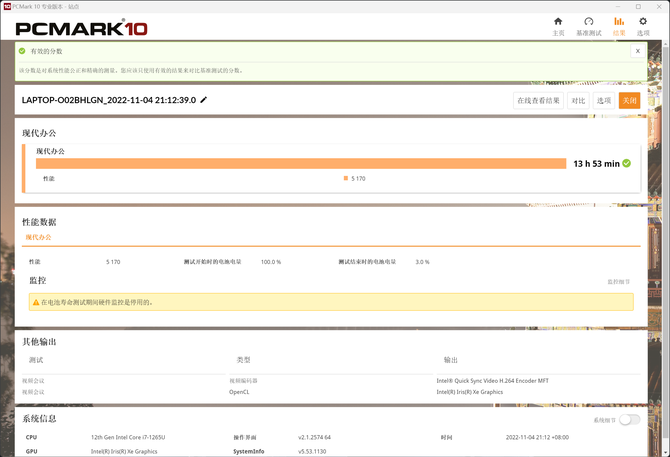Toggle the 系统细节 switch
Image resolution: width=670 pixels, height=457 pixels.
[x=629, y=420]
